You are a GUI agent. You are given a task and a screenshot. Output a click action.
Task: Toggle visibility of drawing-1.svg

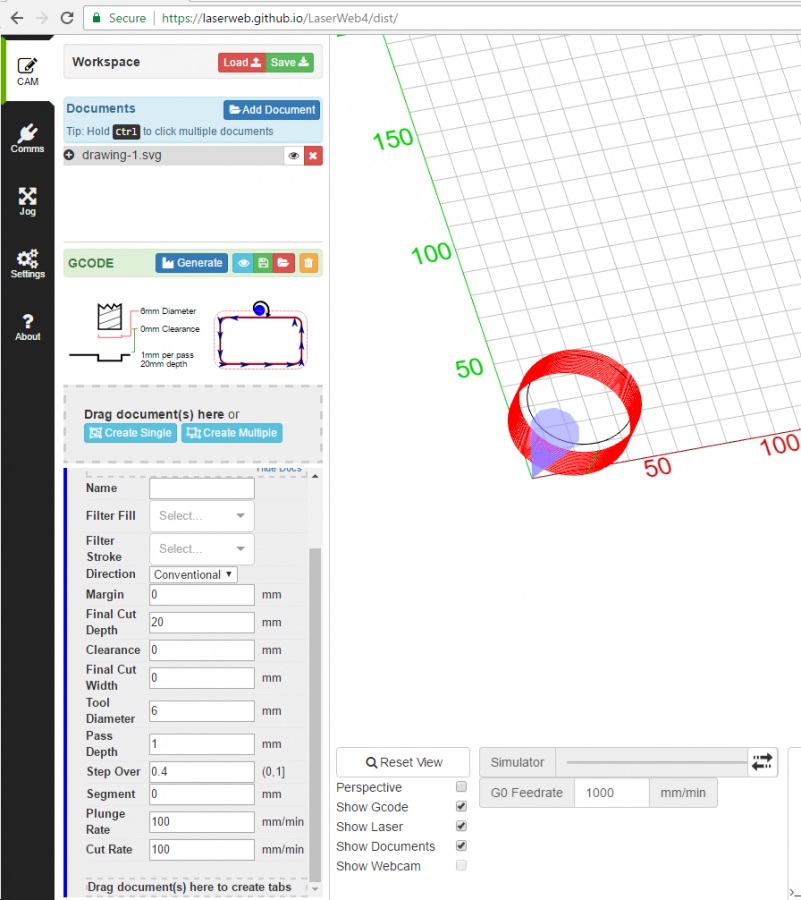[x=294, y=156]
